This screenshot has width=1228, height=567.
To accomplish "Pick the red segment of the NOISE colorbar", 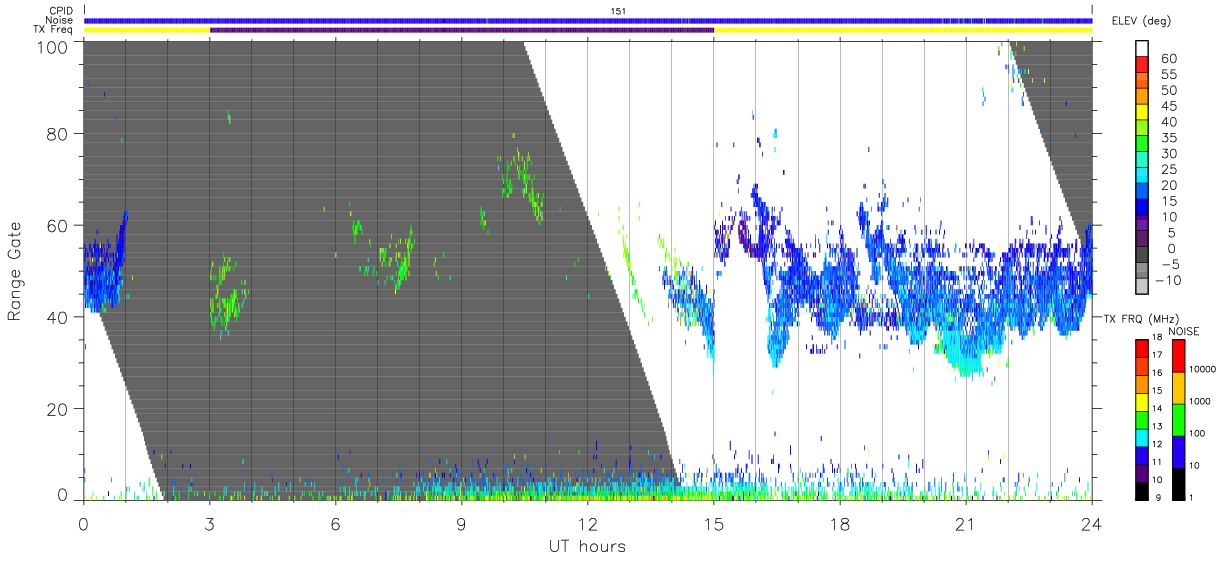I will 1177,355.
